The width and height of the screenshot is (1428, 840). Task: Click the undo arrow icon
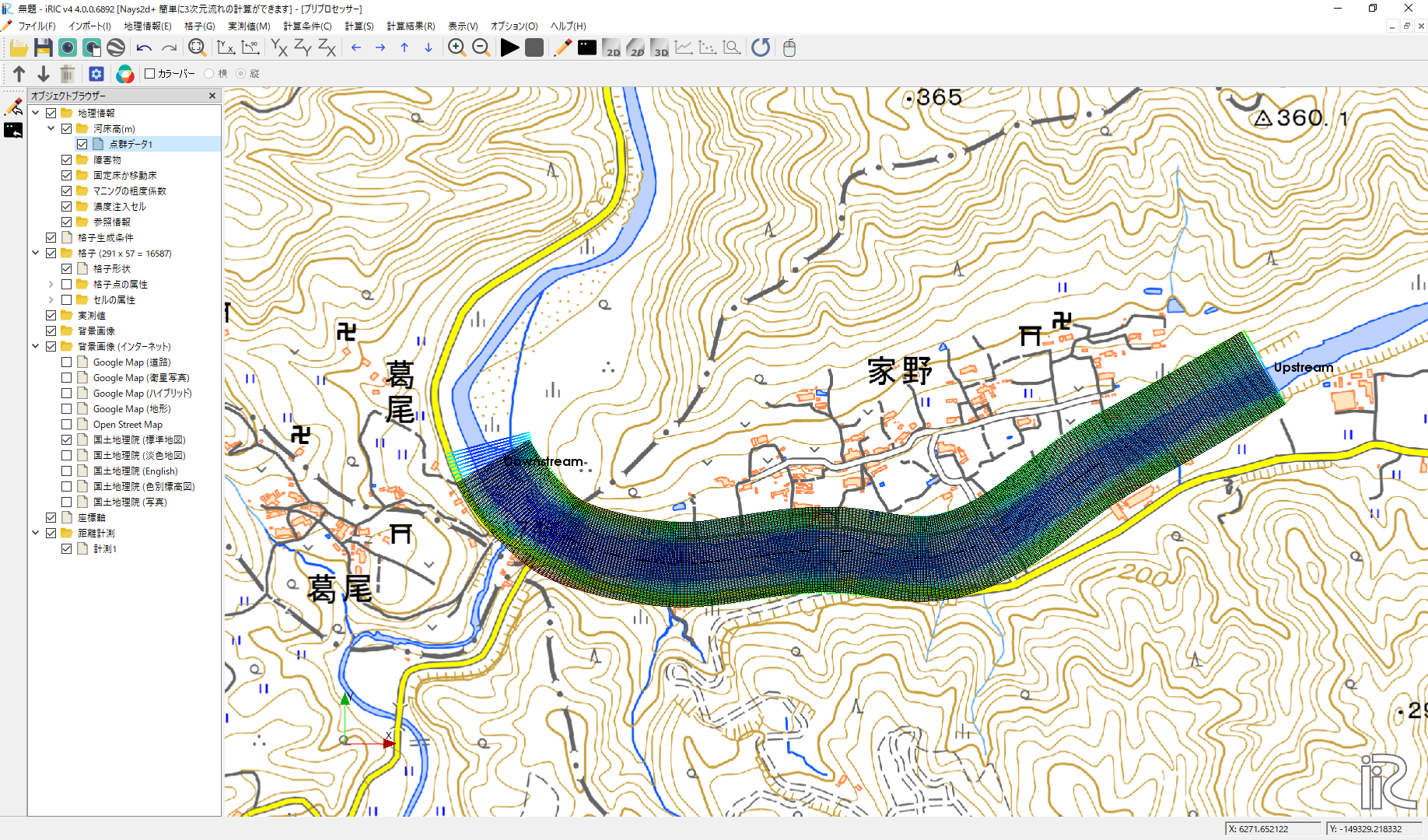click(x=144, y=48)
